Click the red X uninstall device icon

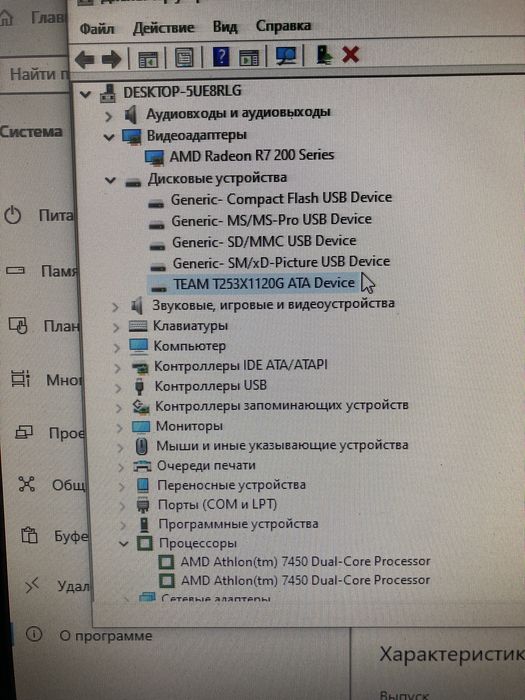point(350,55)
